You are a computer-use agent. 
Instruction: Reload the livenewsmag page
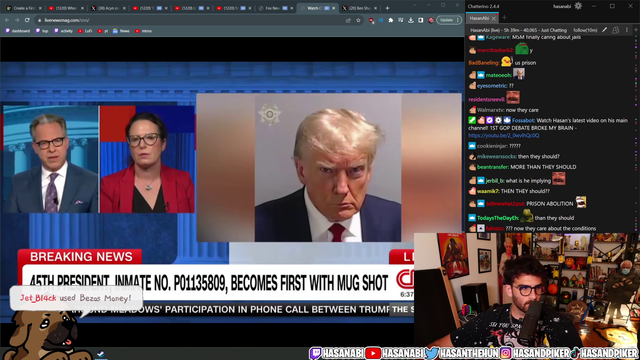pyautogui.click(x=27, y=20)
